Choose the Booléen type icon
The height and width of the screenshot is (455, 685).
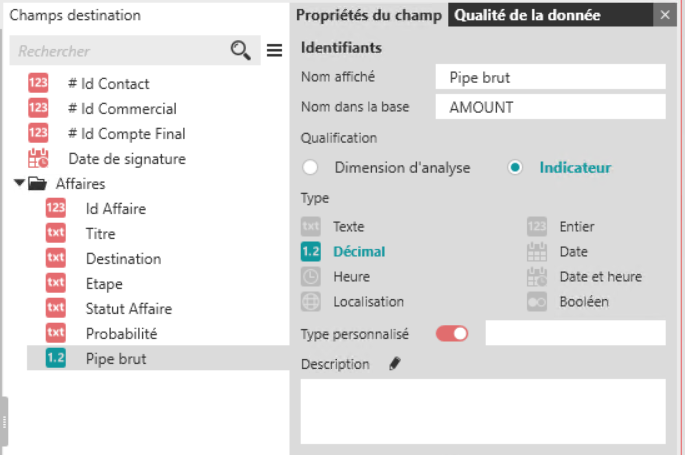[538, 301]
